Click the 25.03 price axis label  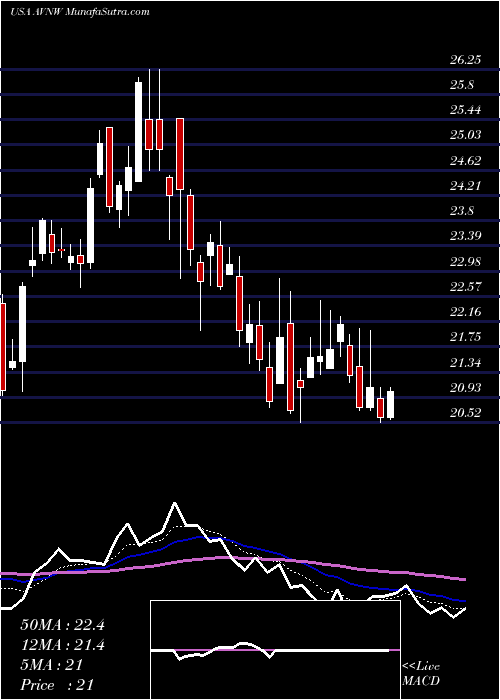pos(465,135)
